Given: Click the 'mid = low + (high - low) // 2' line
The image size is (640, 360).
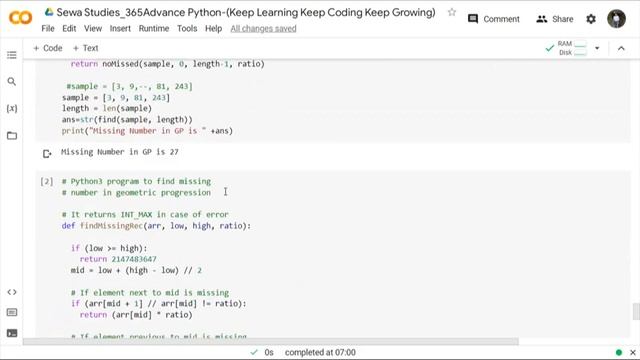Looking at the screenshot, I should coord(136,270).
